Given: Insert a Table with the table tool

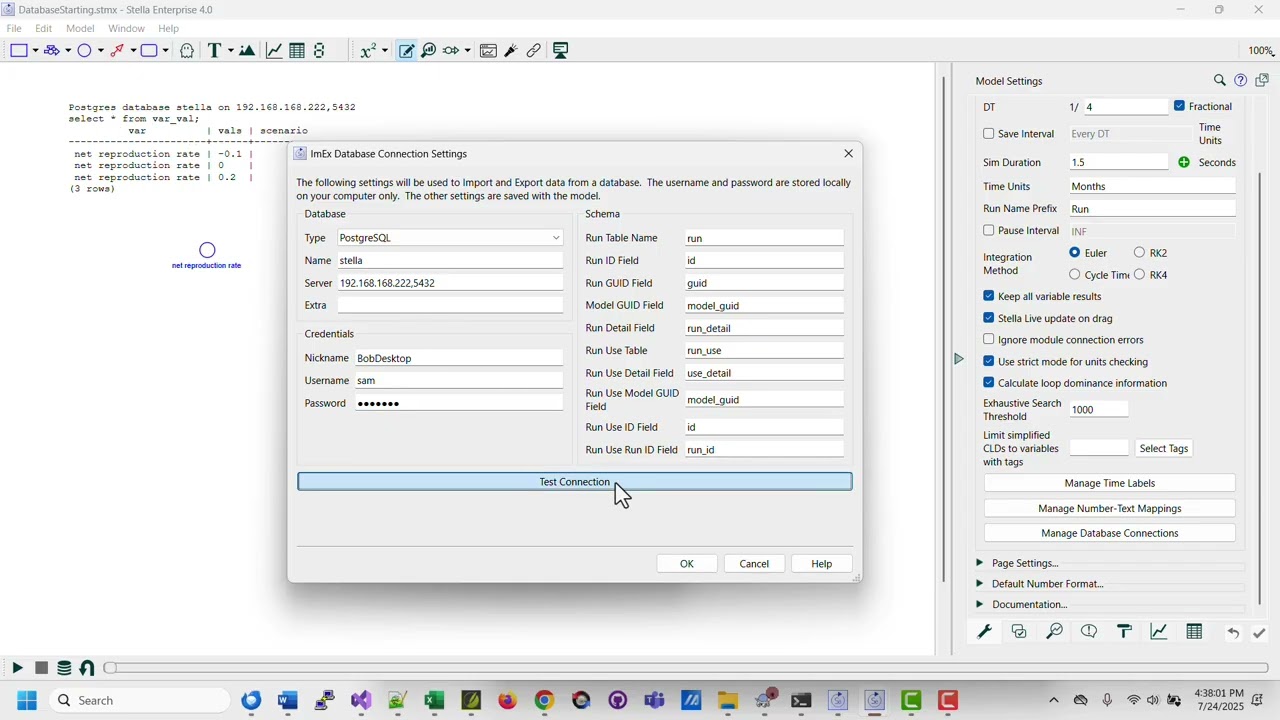Looking at the screenshot, I should (x=297, y=50).
